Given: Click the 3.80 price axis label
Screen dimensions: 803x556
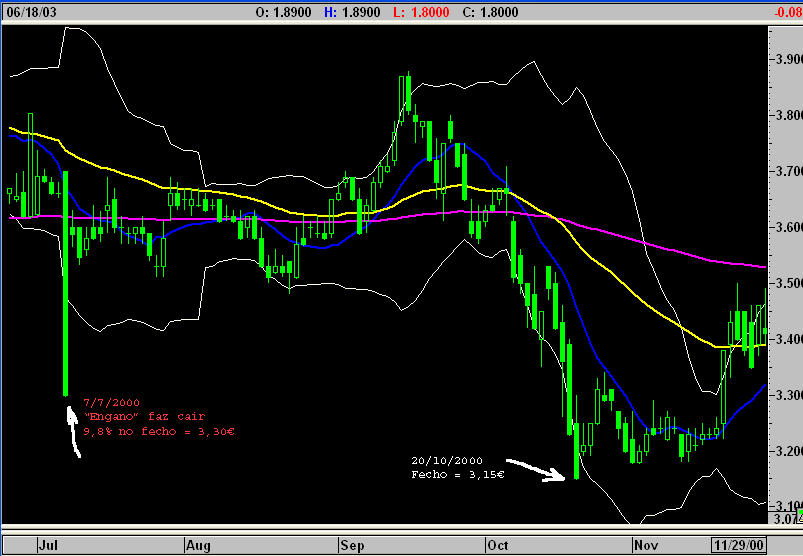Looking at the screenshot, I should (x=789, y=115).
